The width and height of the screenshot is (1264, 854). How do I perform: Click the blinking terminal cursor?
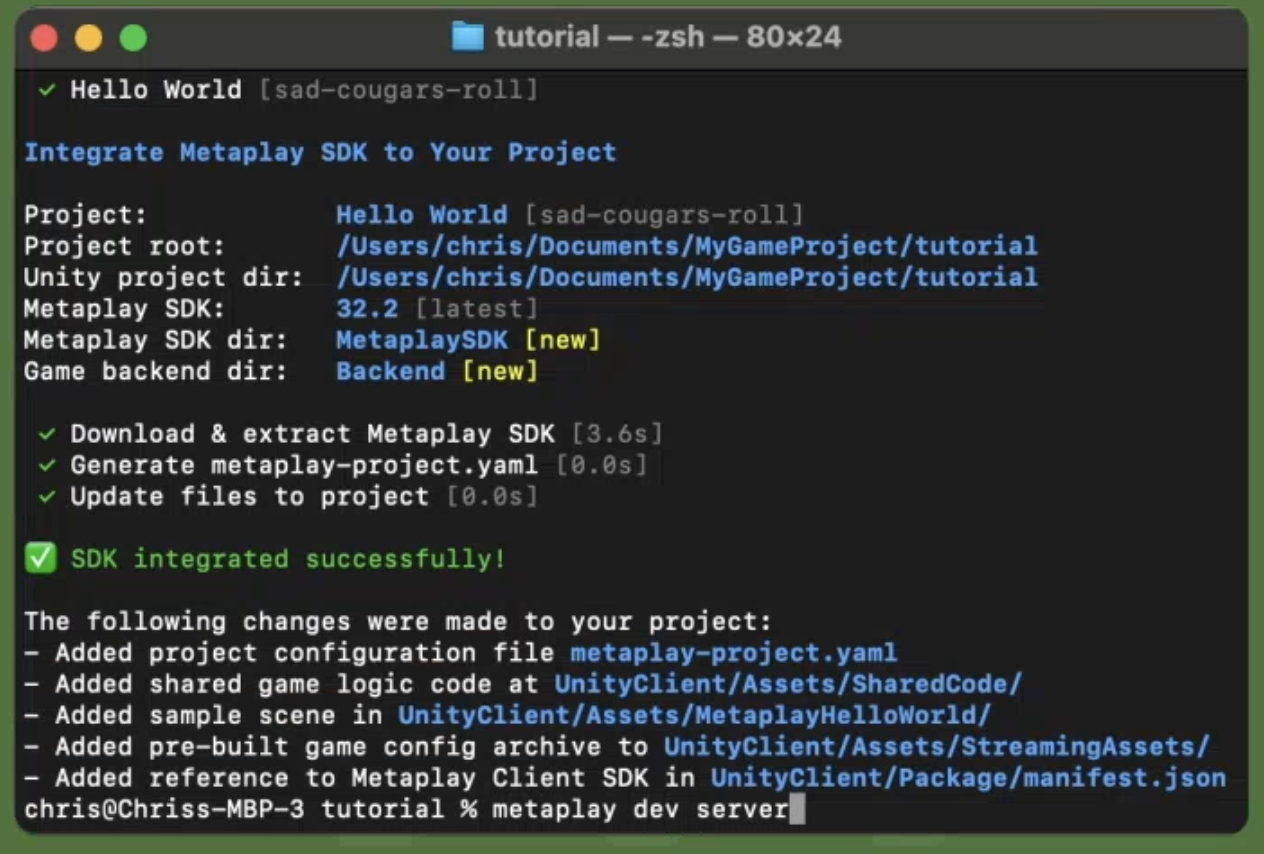[x=795, y=809]
